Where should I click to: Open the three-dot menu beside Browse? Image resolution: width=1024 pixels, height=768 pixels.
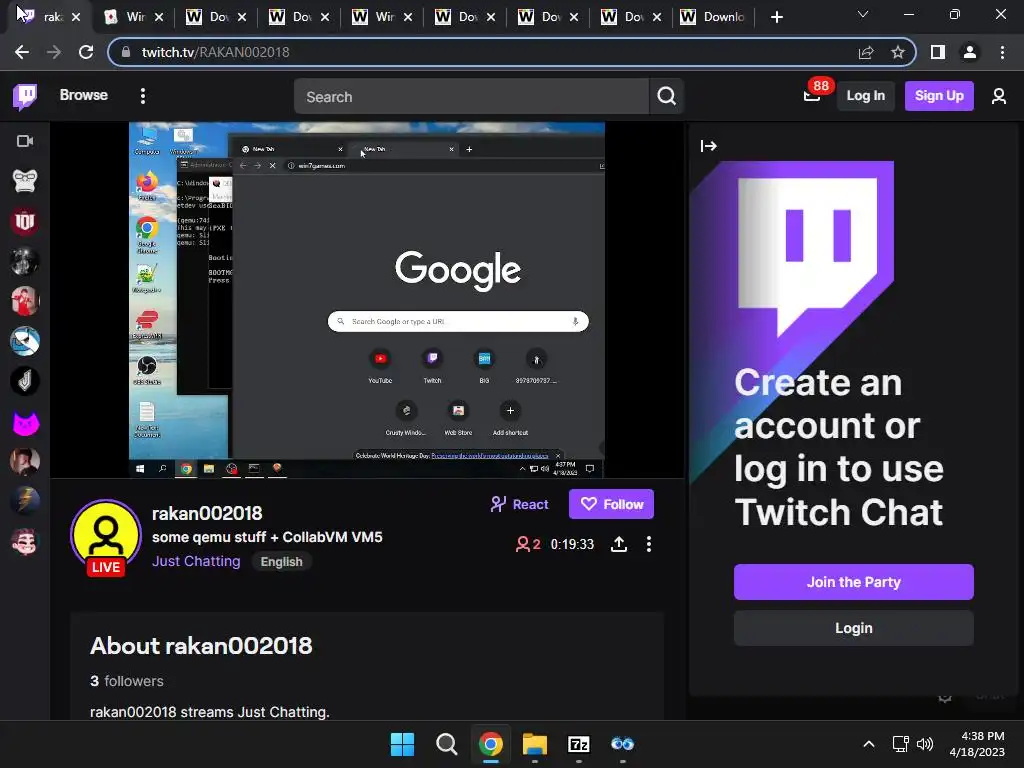142,96
